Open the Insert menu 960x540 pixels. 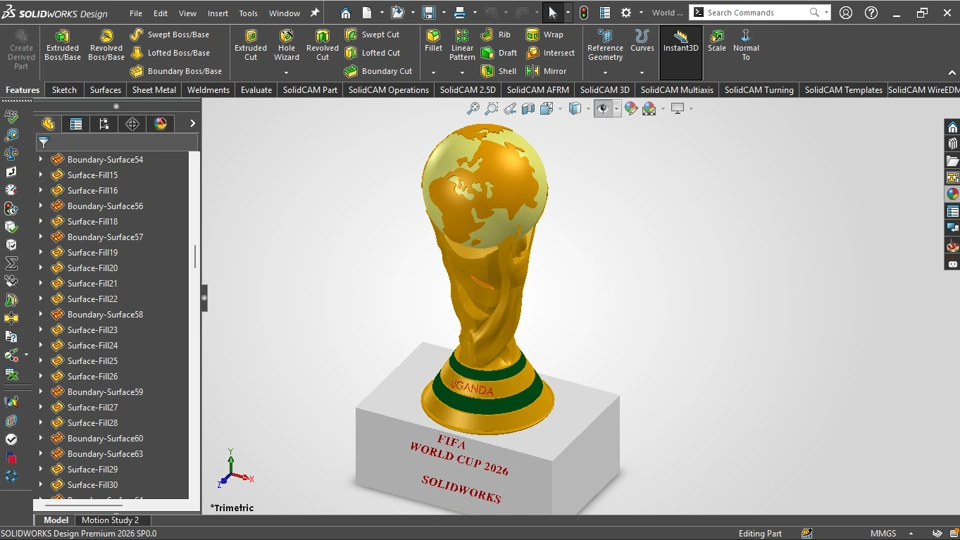point(217,13)
